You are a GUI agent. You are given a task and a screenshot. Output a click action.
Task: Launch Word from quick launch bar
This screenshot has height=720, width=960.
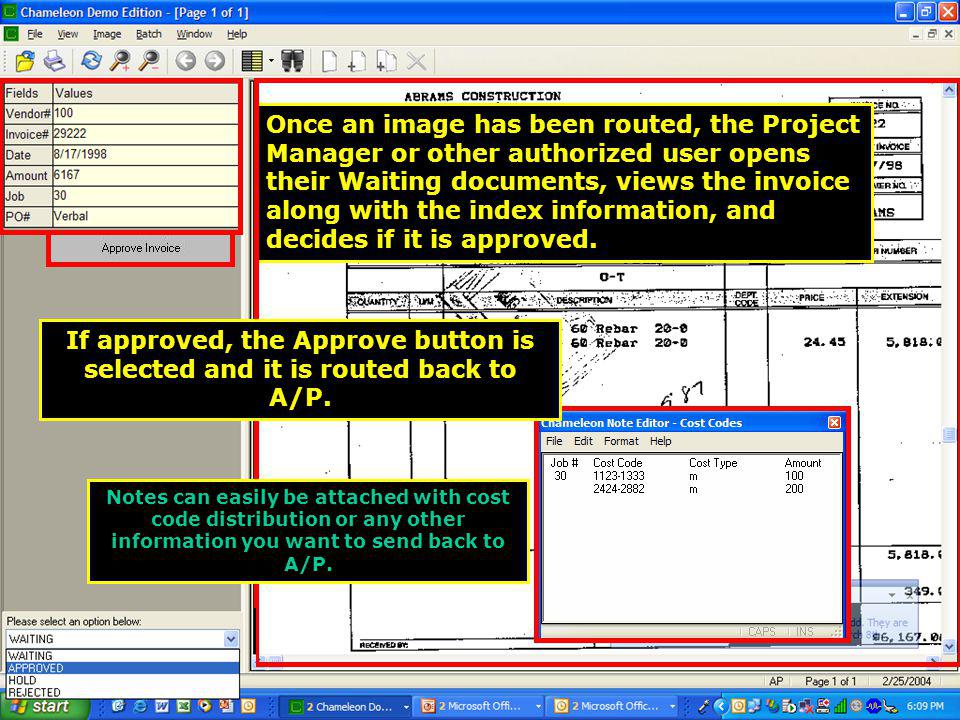pyautogui.click(x=162, y=707)
